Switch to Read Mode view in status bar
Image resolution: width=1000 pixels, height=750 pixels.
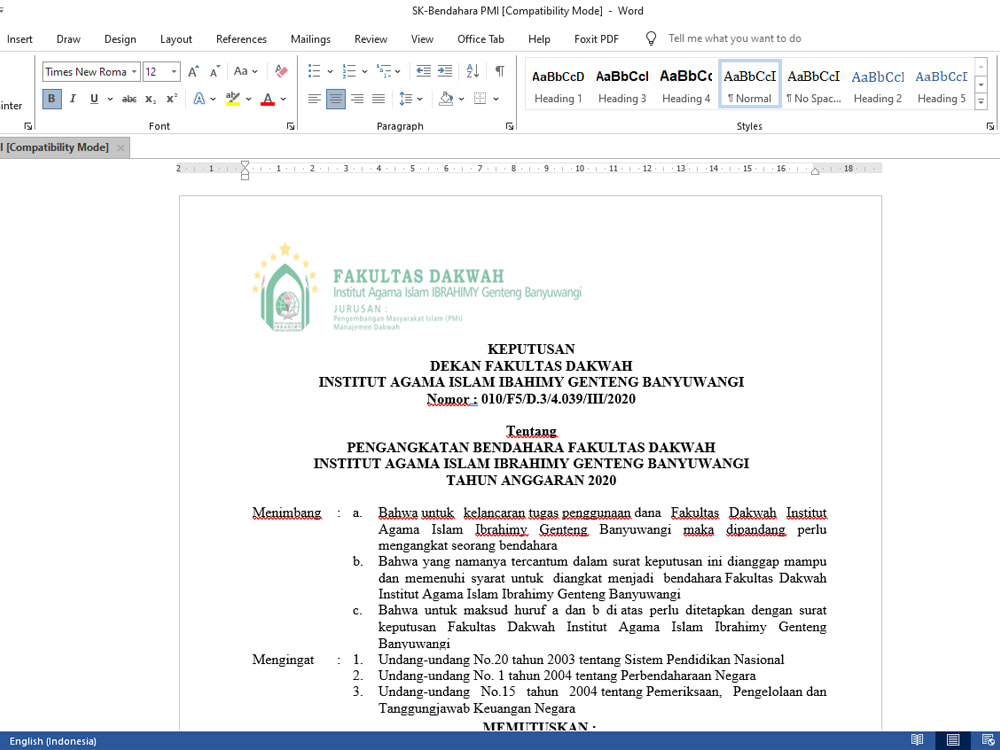click(x=917, y=740)
